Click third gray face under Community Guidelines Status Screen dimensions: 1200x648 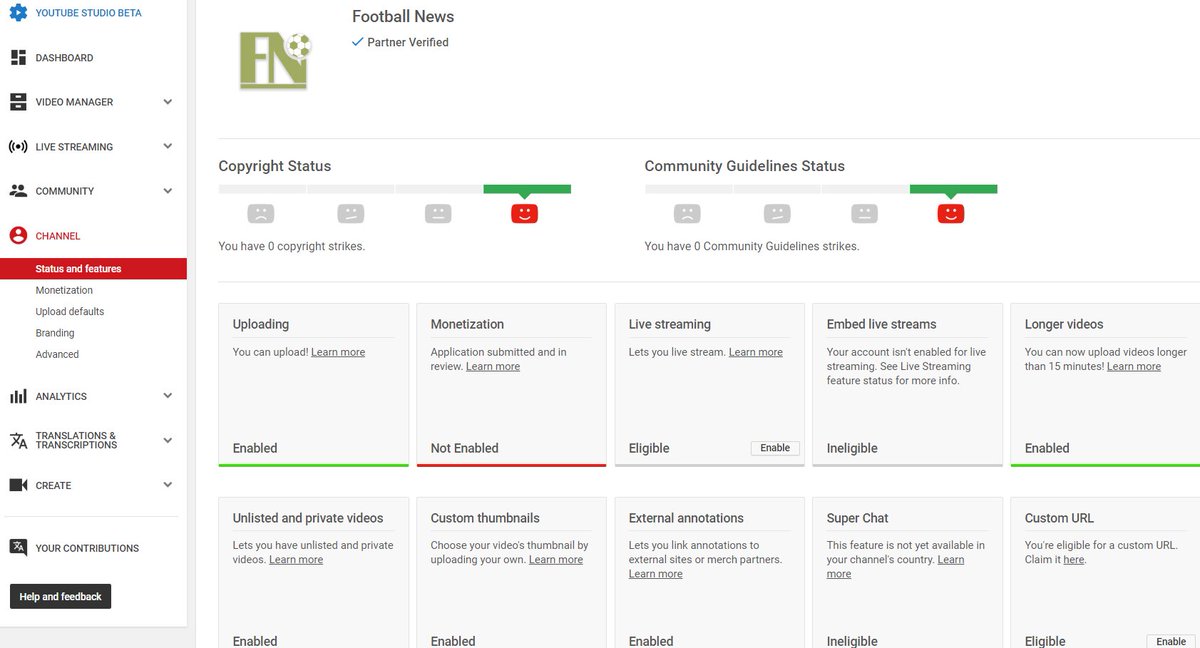click(864, 213)
